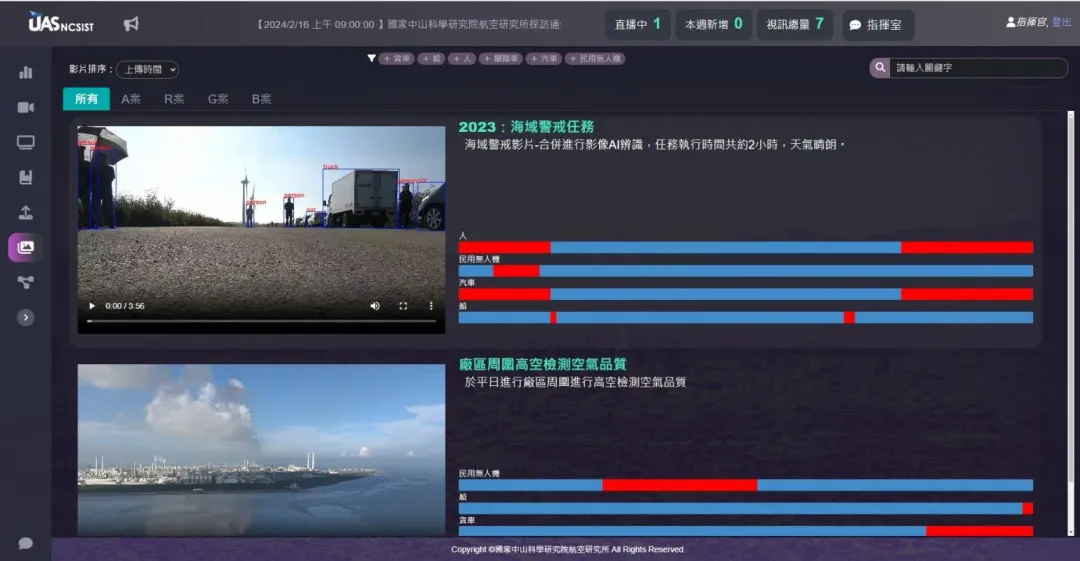This screenshot has height=561, width=1080.
Task: Click the 指揮室 chat bubble icon
Action: 855,25
